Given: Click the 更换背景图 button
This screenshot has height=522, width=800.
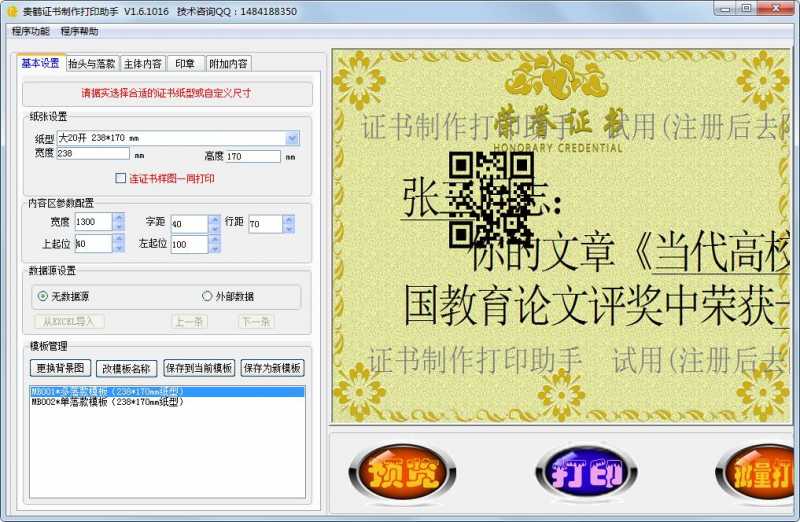Looking at the screenshot, I should 60,368.
